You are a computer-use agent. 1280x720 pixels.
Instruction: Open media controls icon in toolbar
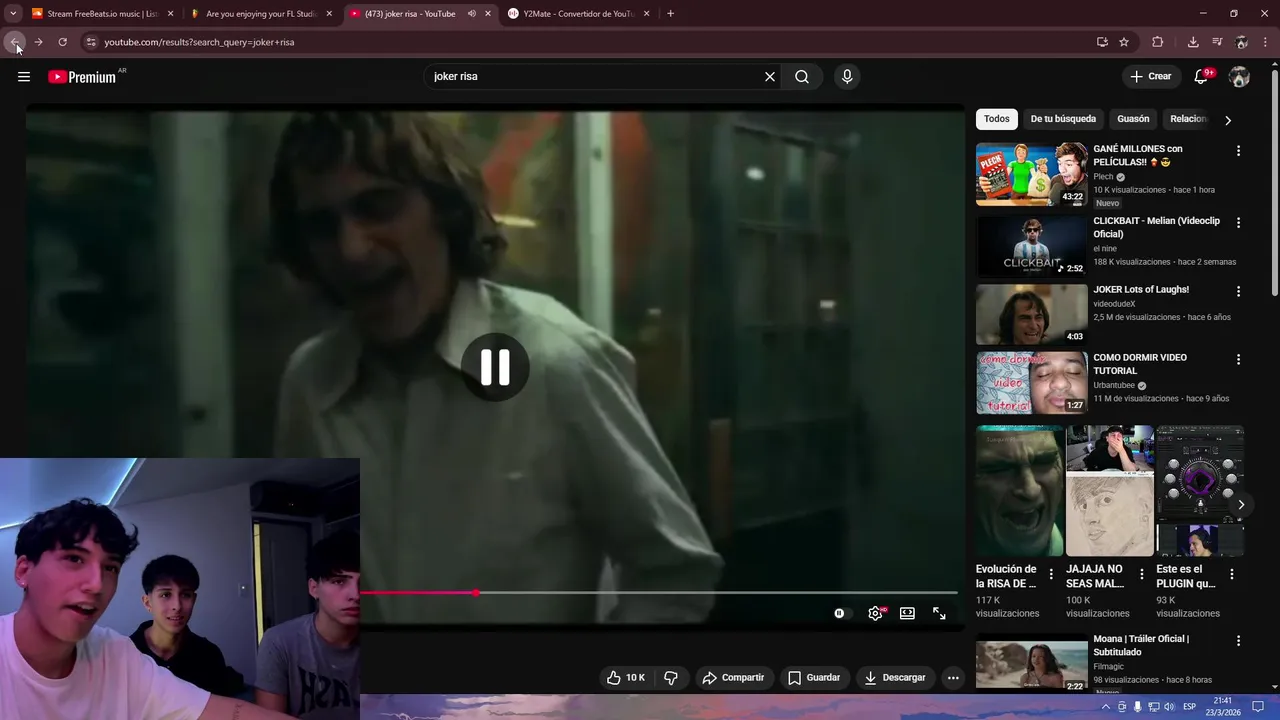(1217, 42)
